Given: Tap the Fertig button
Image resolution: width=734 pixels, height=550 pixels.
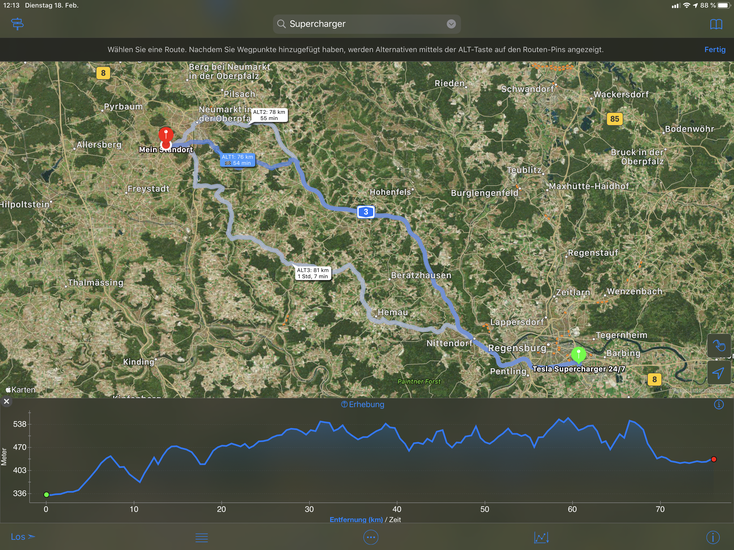Looking at the screenshot, I should [714, 50].
